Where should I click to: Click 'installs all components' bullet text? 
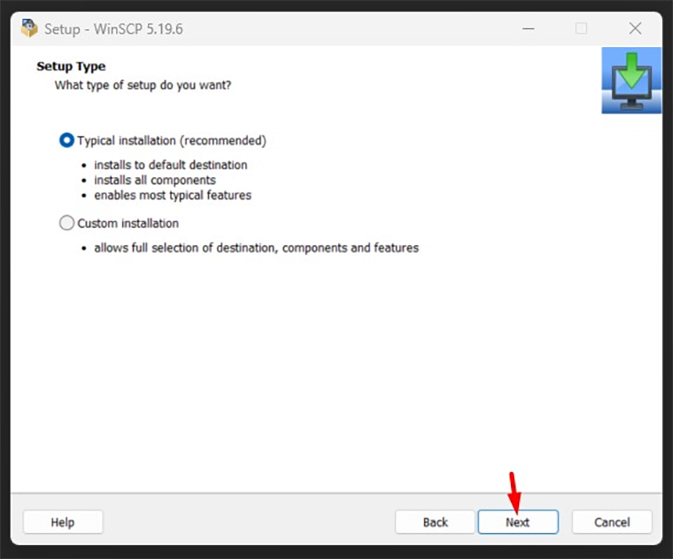click(155, 180)
